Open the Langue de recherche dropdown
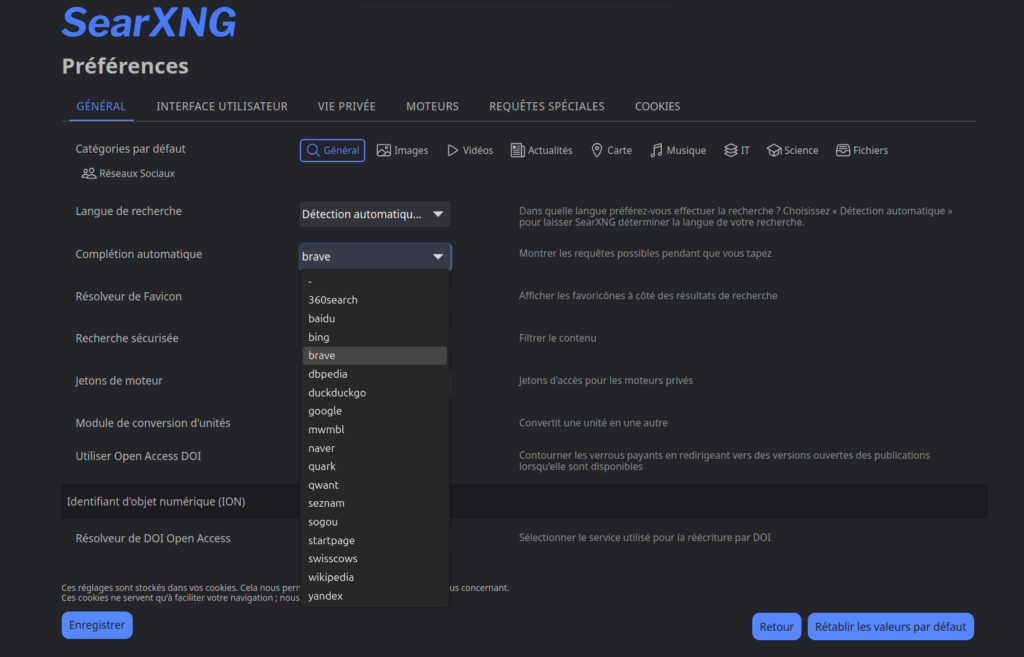Image resolution: width=1024 pixels, height=657 pixels. pos(375,214)
